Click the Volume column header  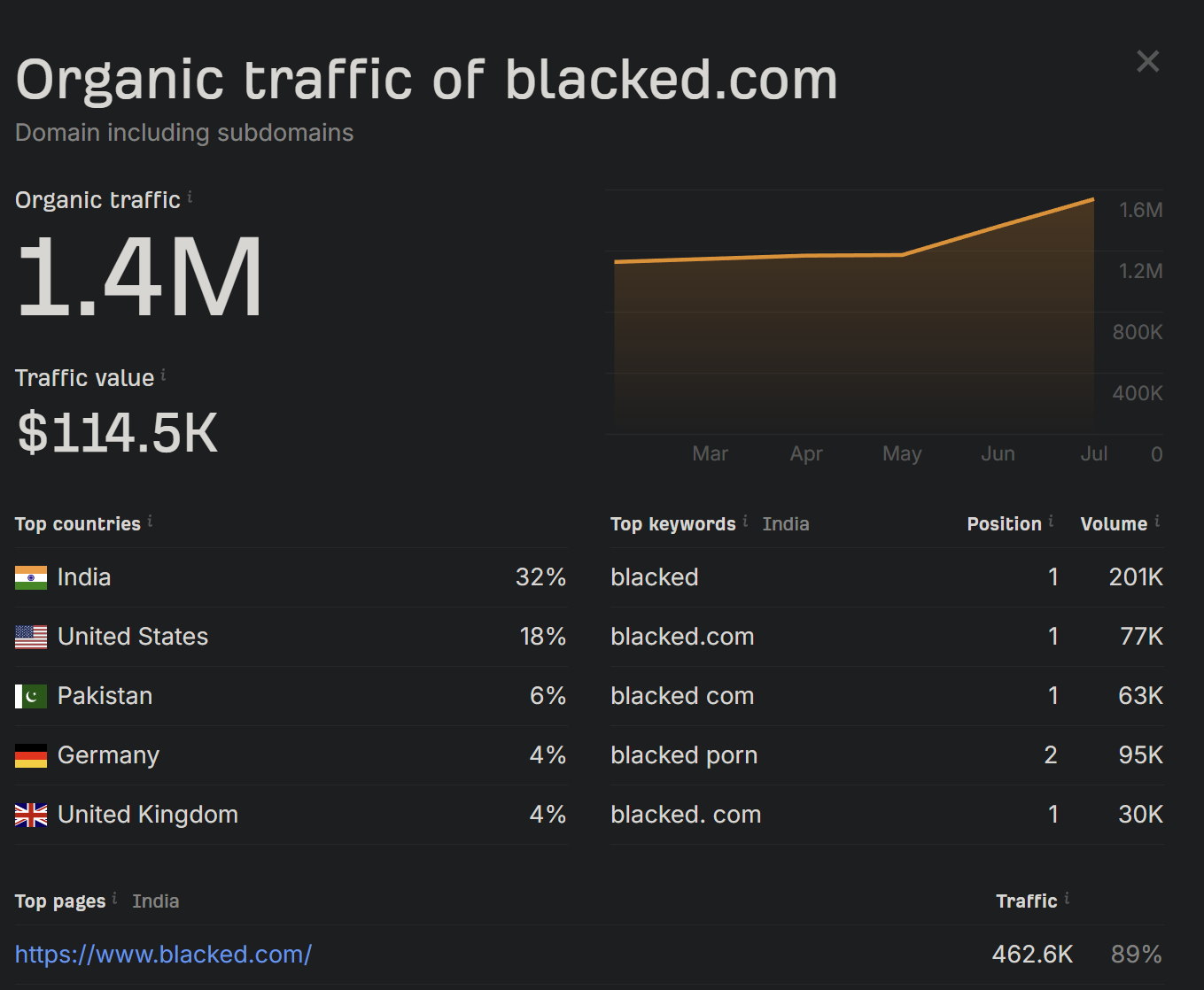tap(1114, 523)
